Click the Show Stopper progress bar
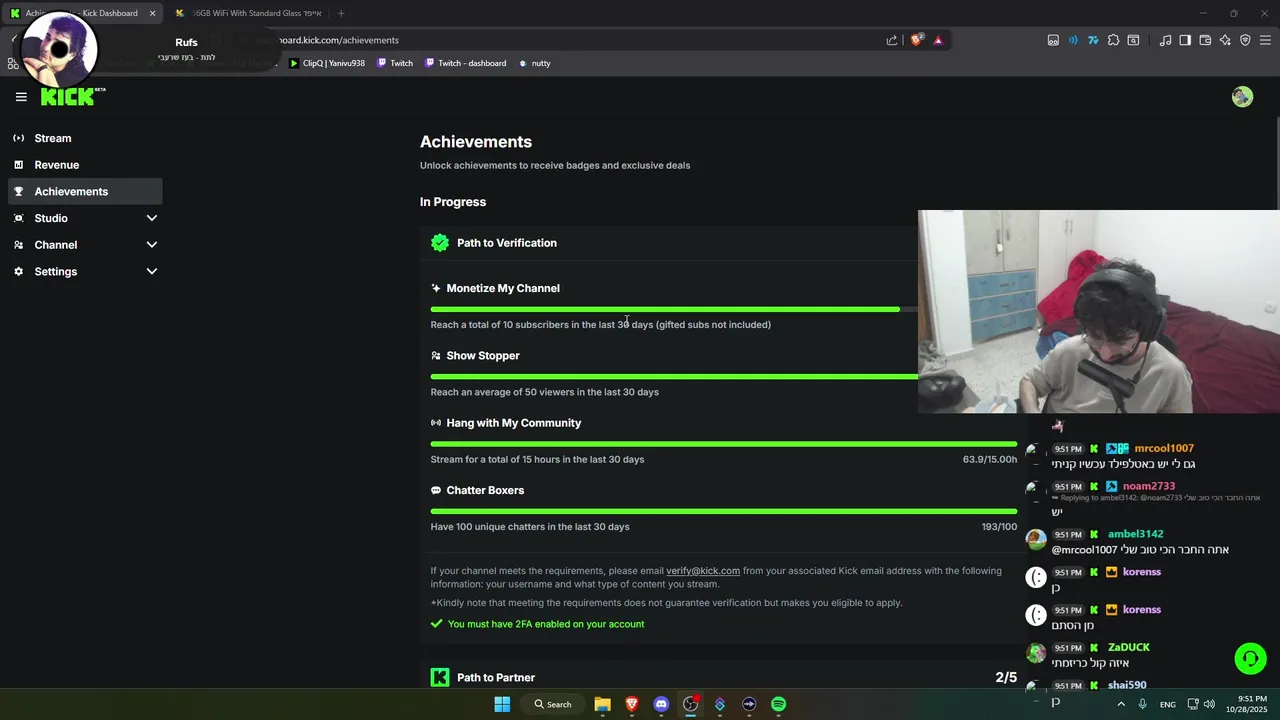Image resolution: width=1280 pixels, height=720 pixels. click(674, 376)
